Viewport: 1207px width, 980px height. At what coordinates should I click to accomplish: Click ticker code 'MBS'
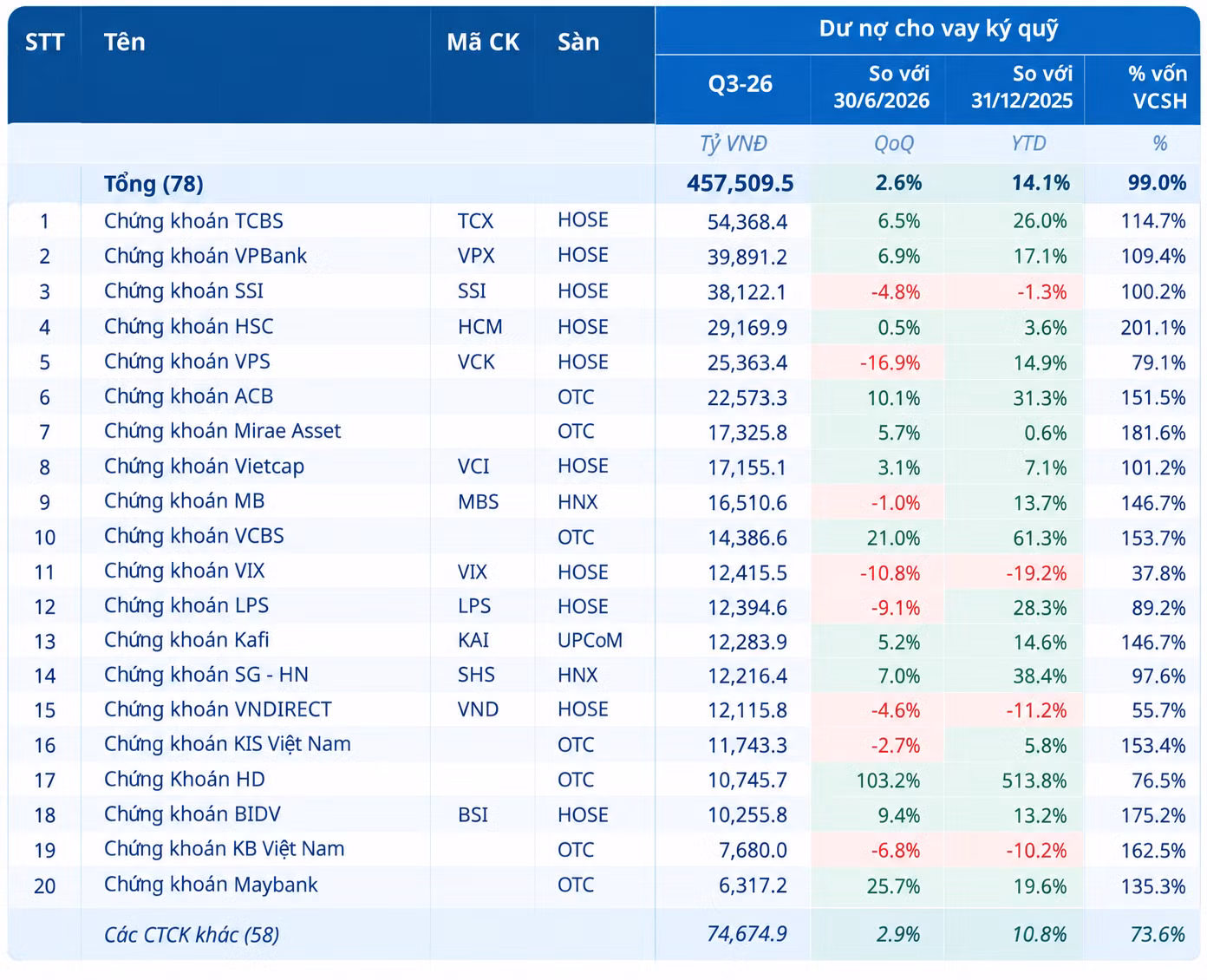coord(478,501)
